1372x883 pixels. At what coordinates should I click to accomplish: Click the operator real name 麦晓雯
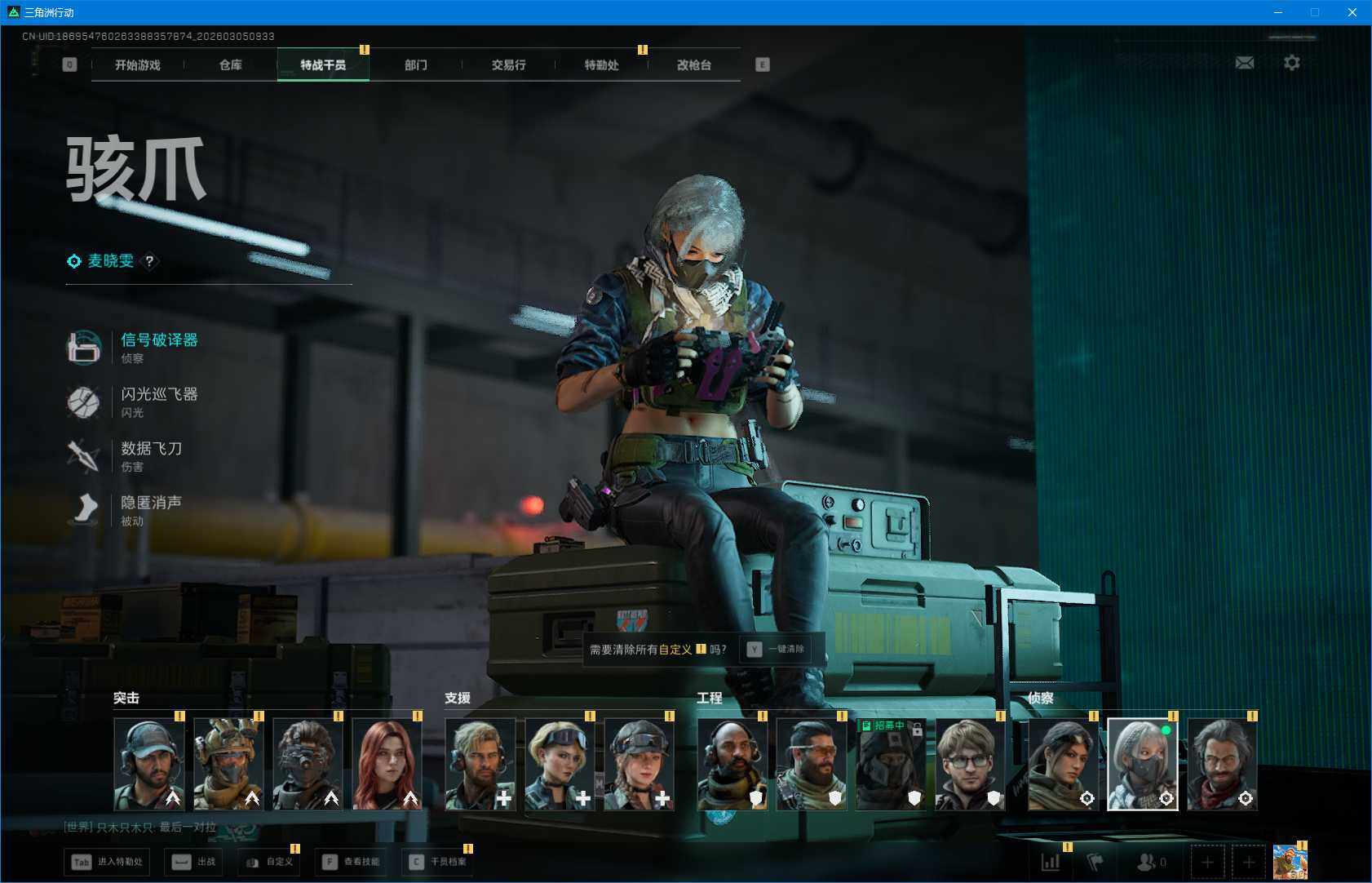(x=110, y=261)
